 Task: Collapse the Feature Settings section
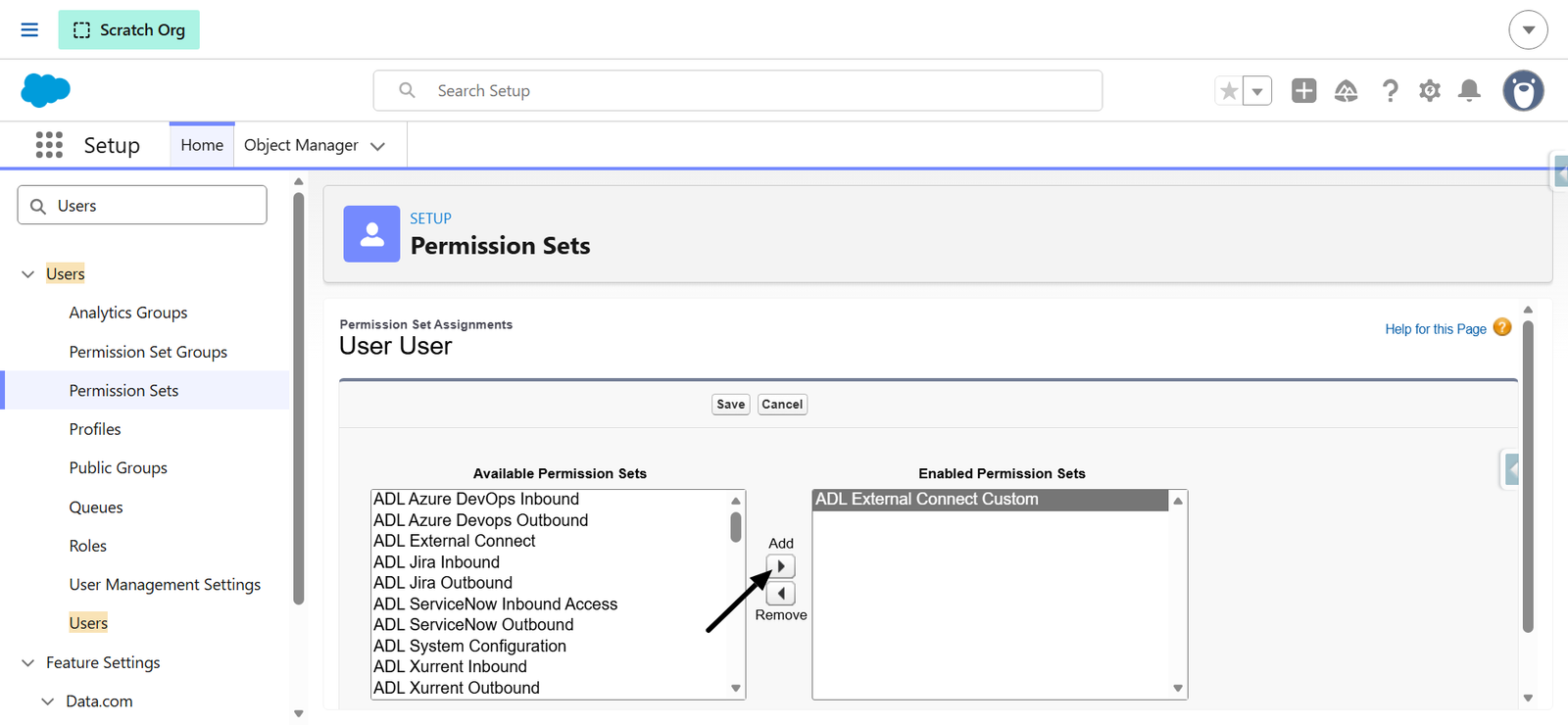tap(27, 663)
